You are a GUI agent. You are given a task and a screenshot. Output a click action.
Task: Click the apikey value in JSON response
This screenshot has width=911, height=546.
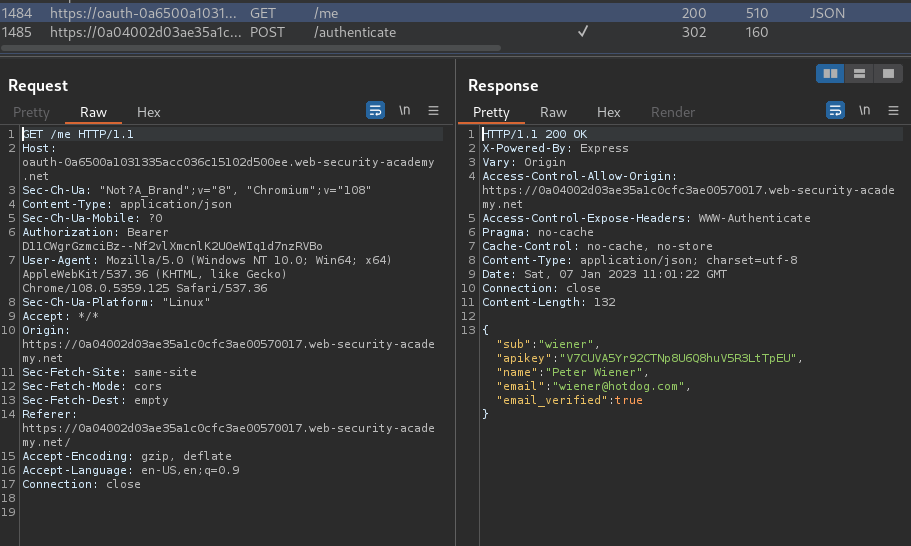pyautogui.click(x=676, y=358)
